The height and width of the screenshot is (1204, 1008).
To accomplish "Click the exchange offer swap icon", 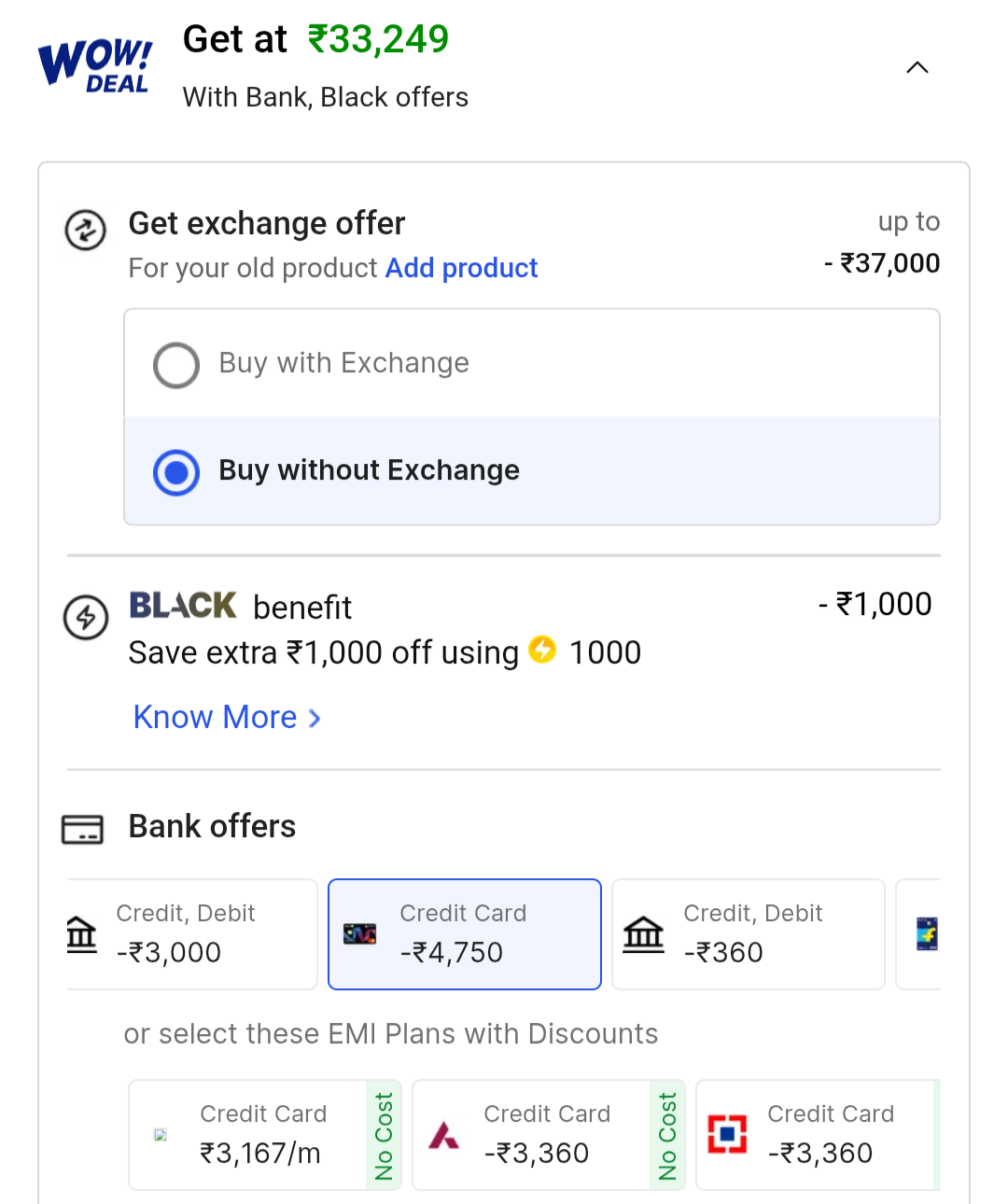I will [85, 230].
